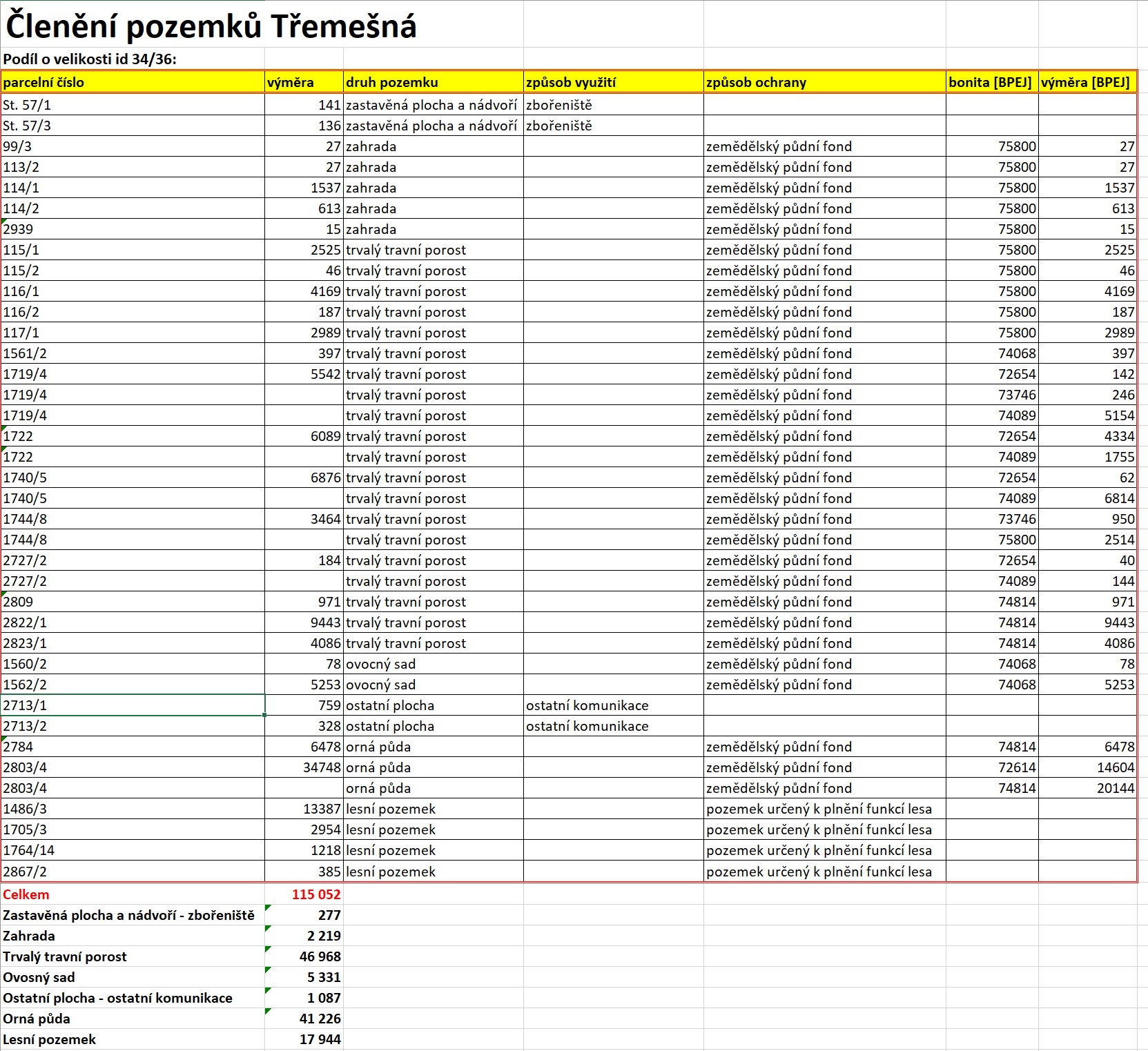The image size is (1148, 1051).
Task: Click the area value "3464" for 1744/8
Action: coord(304,519)
